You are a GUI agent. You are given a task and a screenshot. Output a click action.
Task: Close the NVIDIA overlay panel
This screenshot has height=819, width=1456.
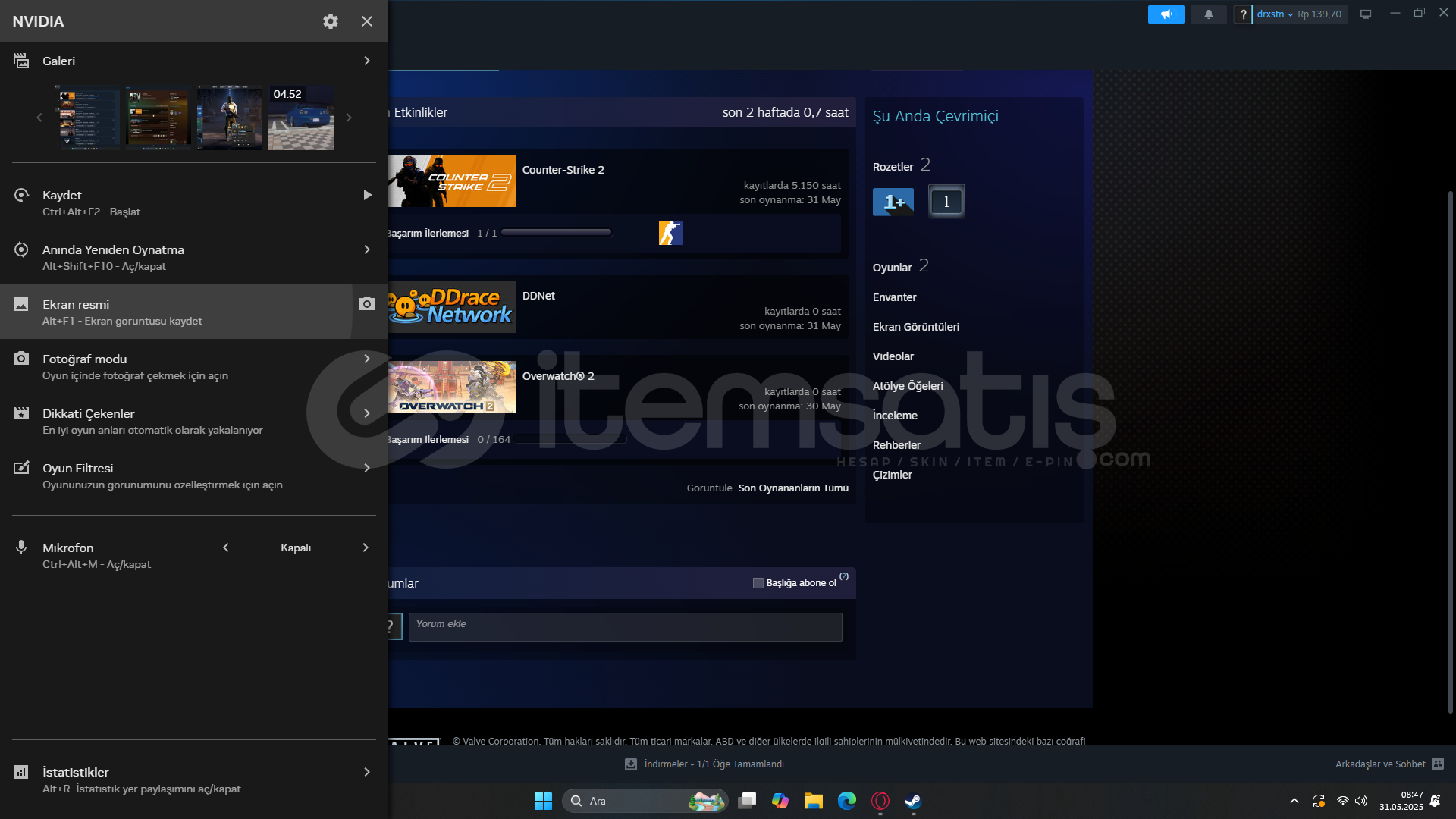click(367, 21)
